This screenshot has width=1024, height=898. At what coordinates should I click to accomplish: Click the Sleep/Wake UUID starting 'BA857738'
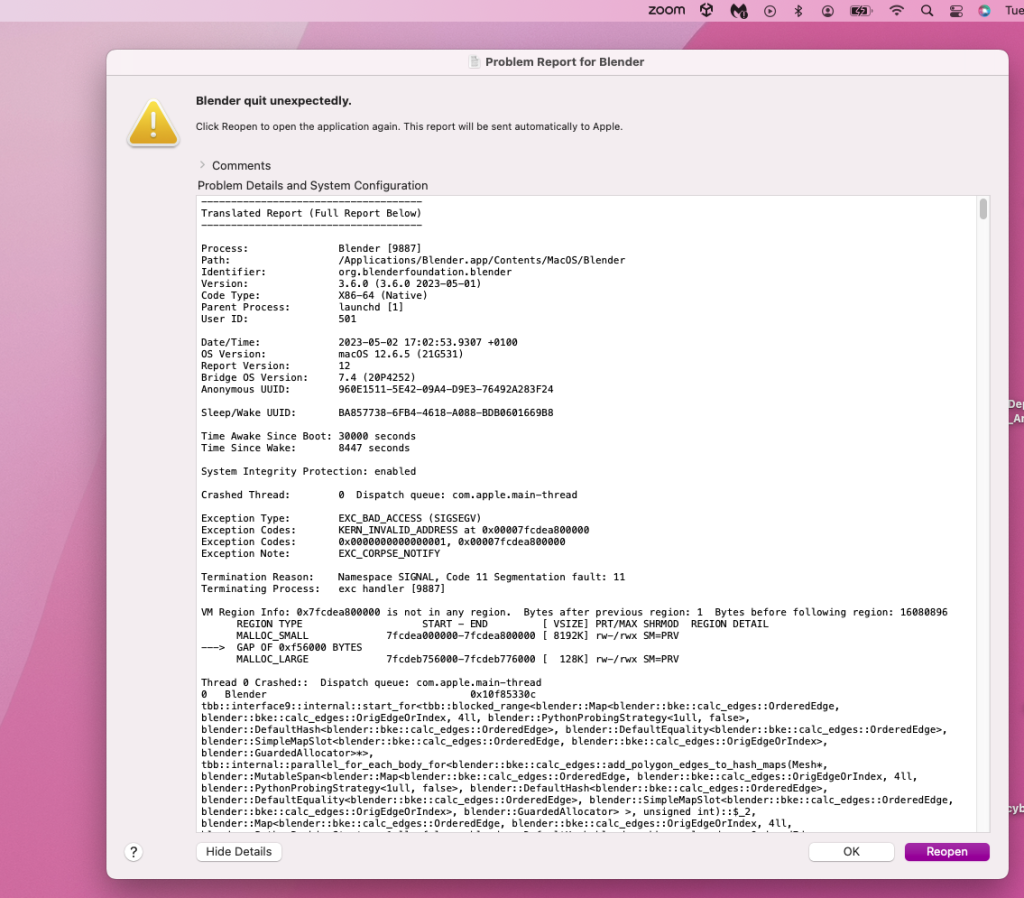[x=445, y=413]
